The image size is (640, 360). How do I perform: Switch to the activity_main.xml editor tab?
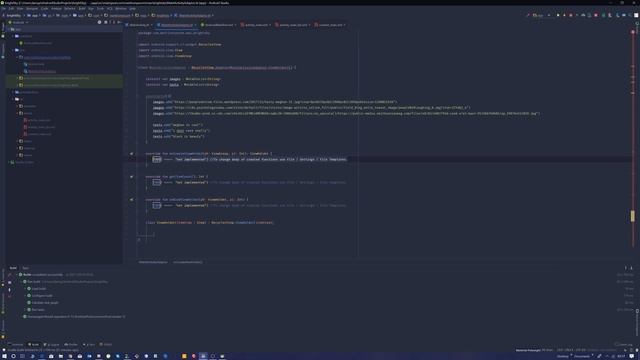(x=256, y=25)
